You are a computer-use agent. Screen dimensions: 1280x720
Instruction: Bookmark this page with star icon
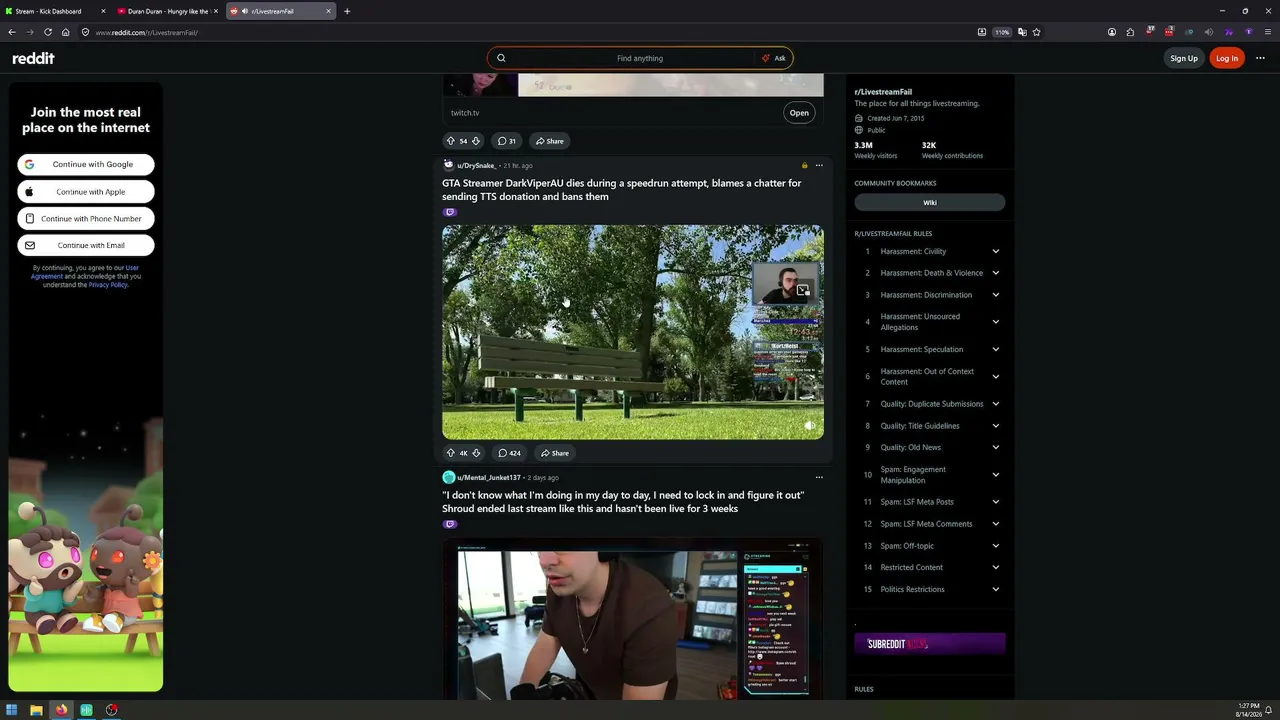1037,32
